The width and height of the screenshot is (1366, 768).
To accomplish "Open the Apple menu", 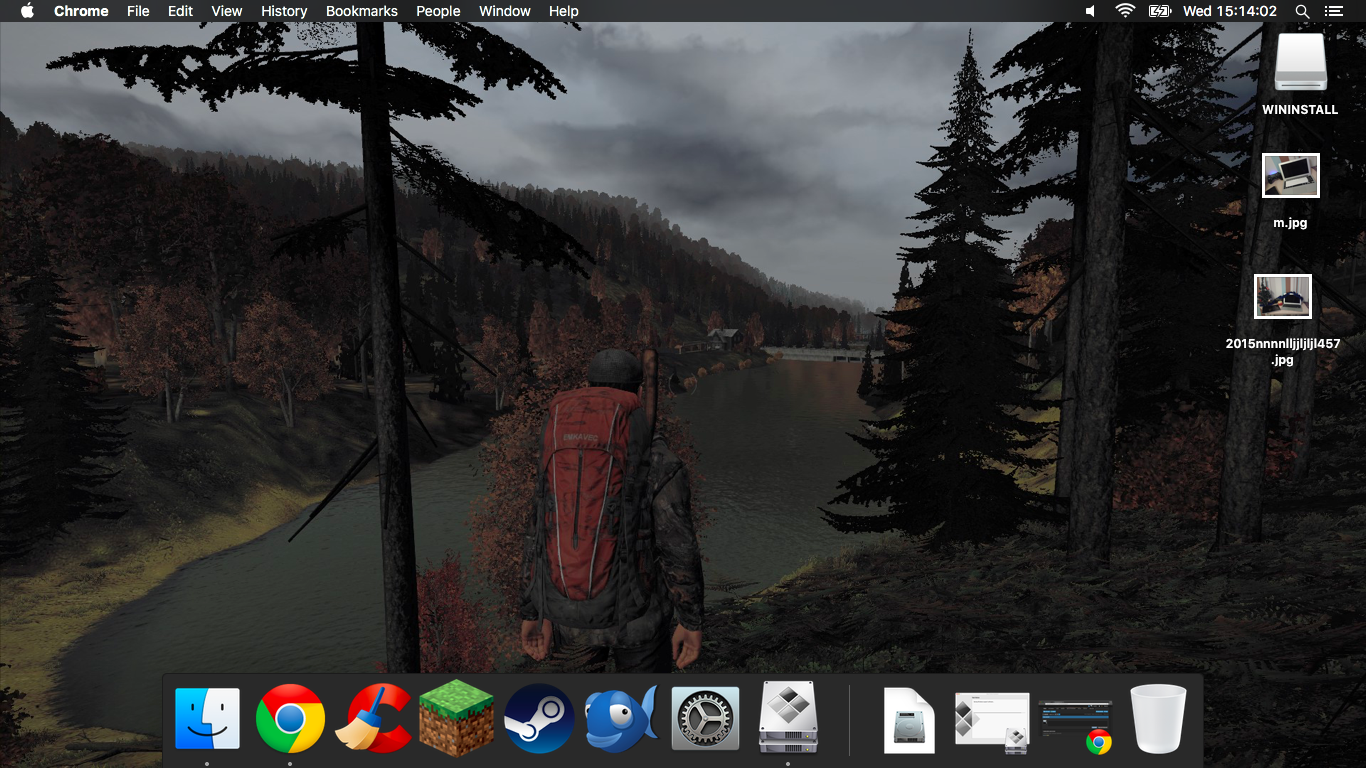I will (27, 11).
